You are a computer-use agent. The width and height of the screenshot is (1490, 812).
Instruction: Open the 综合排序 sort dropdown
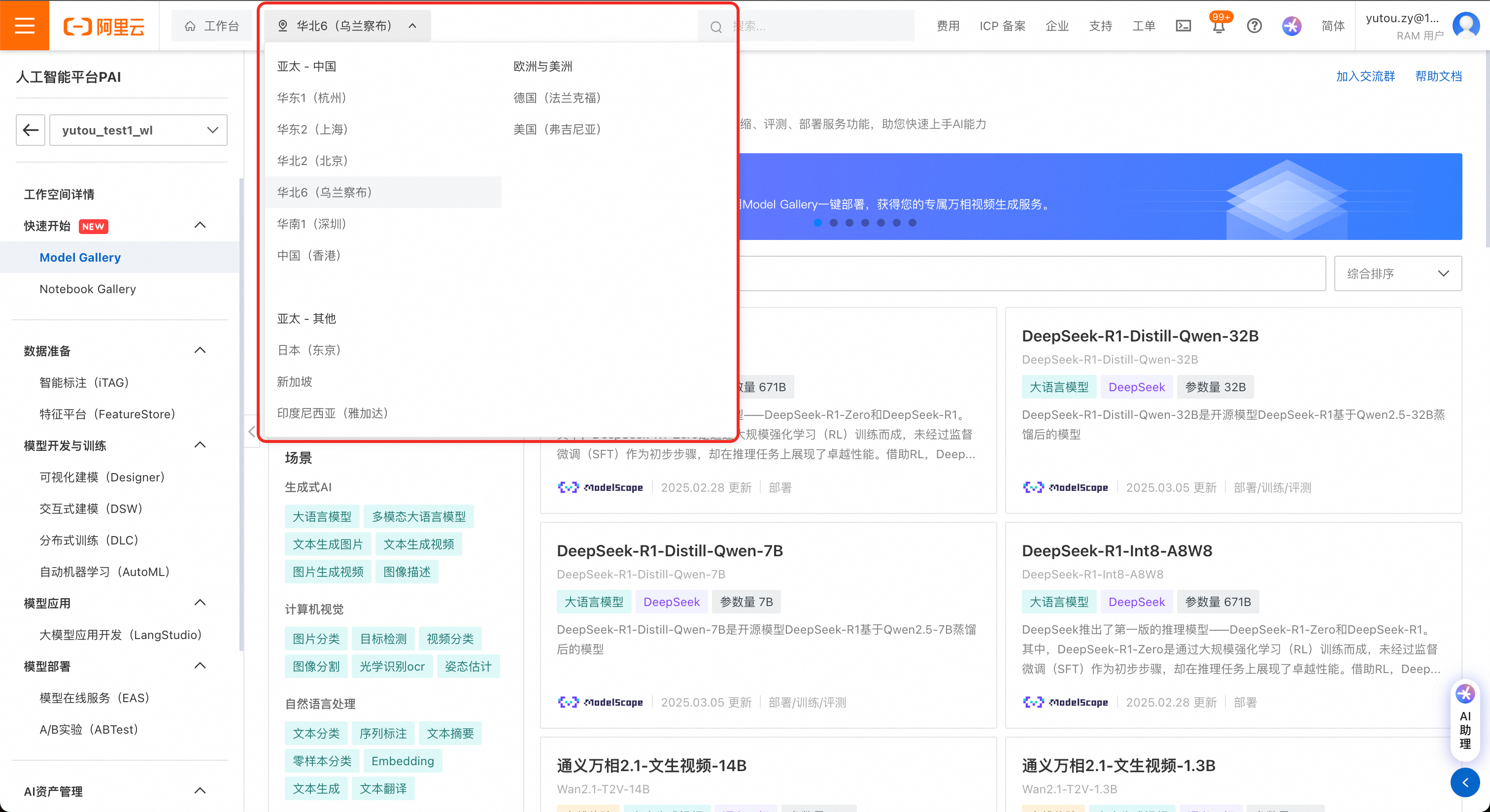coord(1397,273)
